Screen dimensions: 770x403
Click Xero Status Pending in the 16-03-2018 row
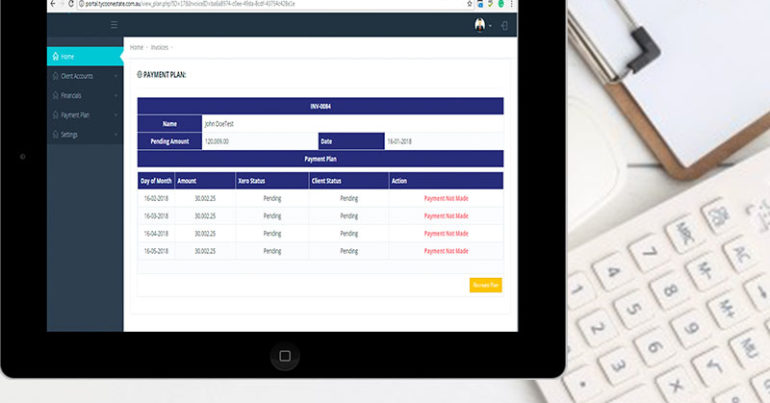[x=272, y=216]
